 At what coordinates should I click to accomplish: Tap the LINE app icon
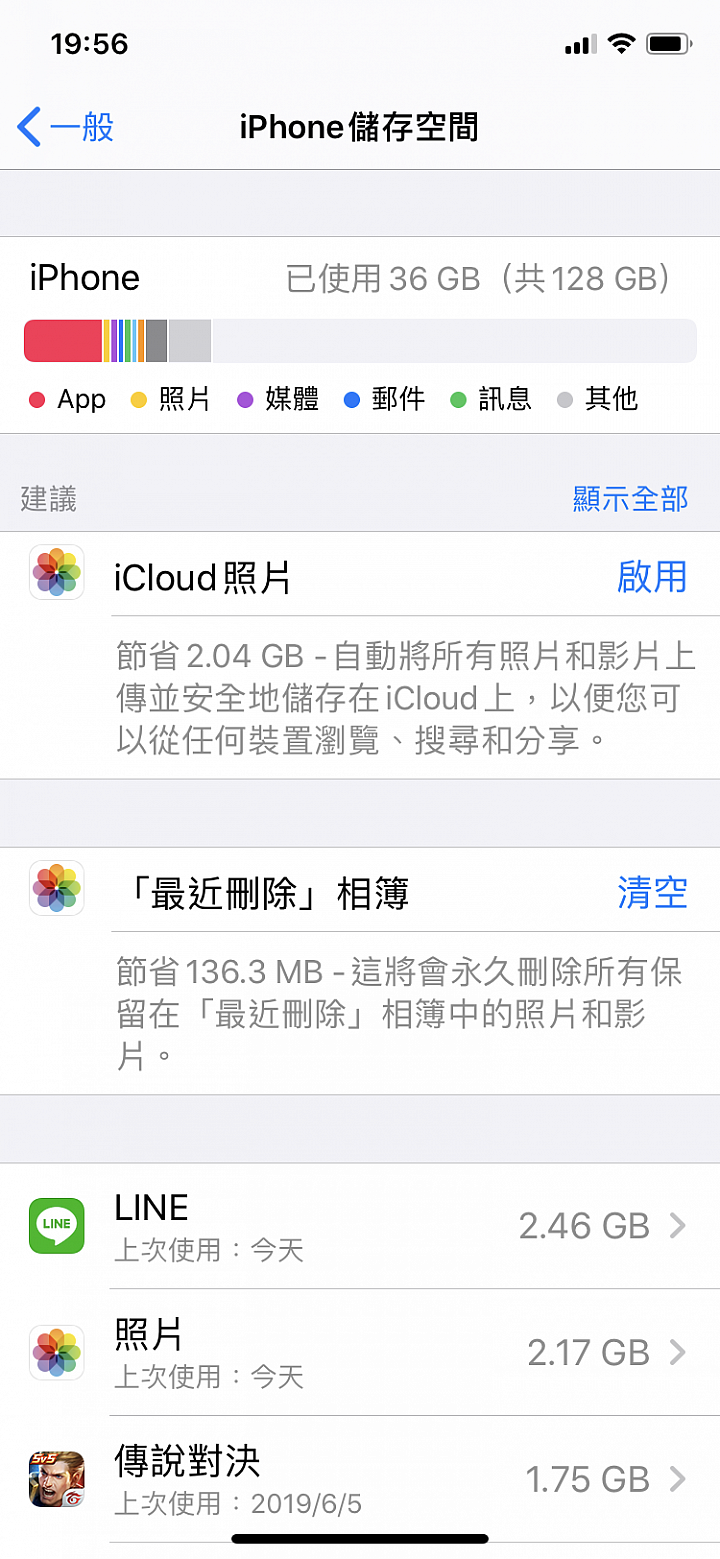coord(57,1225)
